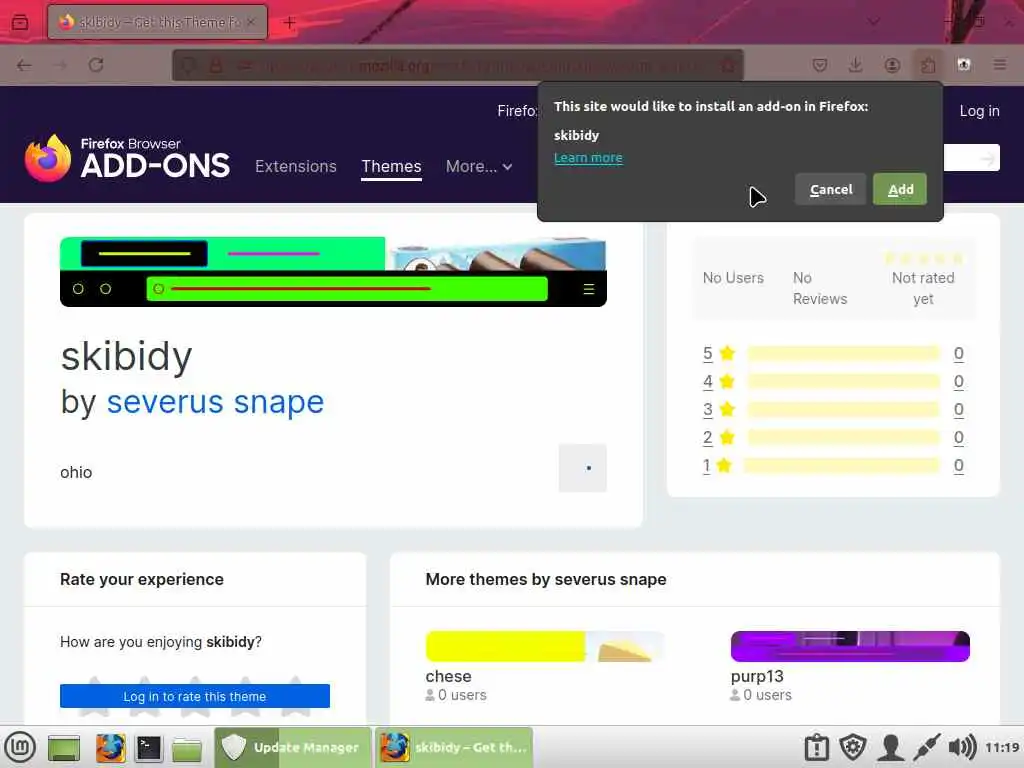Click the address bar URL field
1024x768 pixels.
click(x=457, y=65)
